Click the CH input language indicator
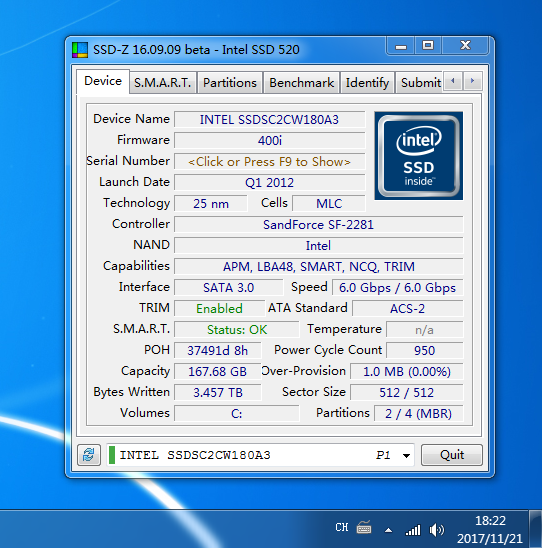542x548 pixels. (341, 527)
